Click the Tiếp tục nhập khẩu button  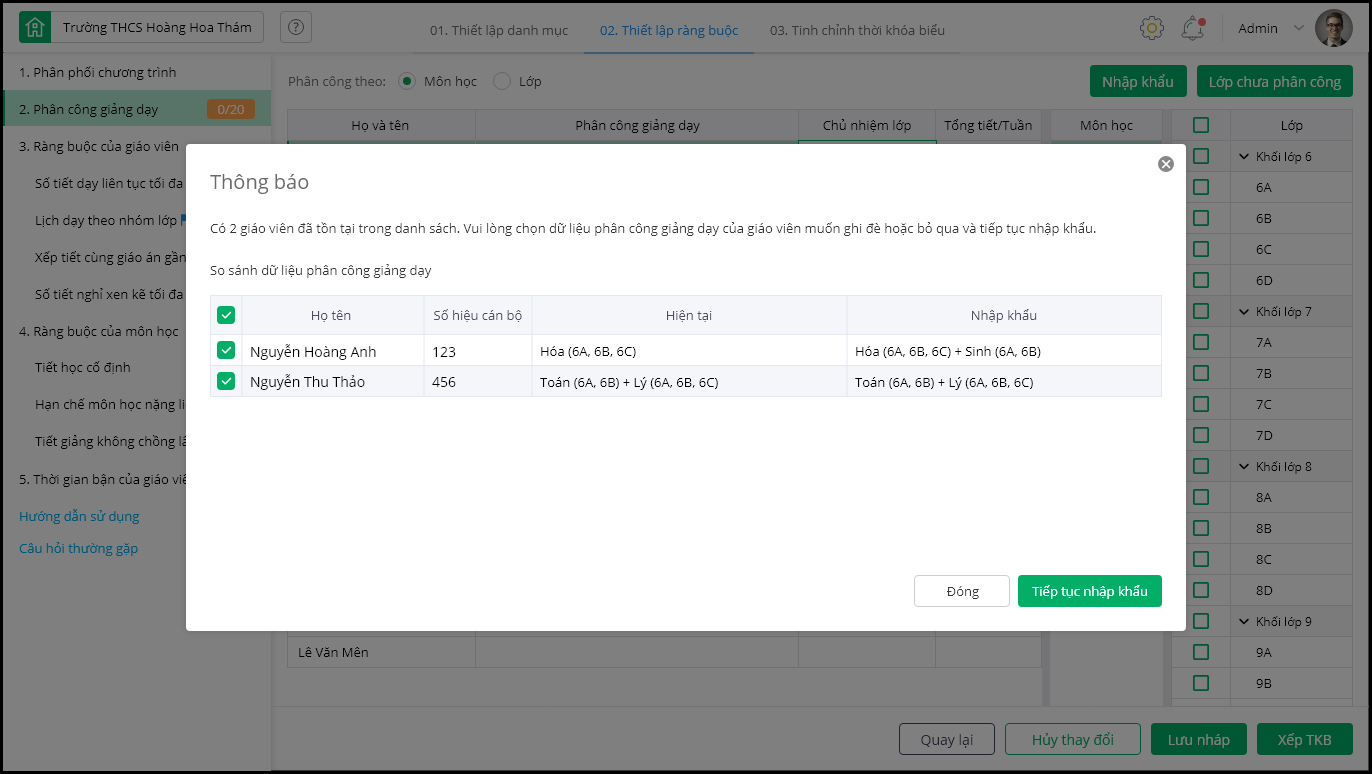pos(1089,591)
